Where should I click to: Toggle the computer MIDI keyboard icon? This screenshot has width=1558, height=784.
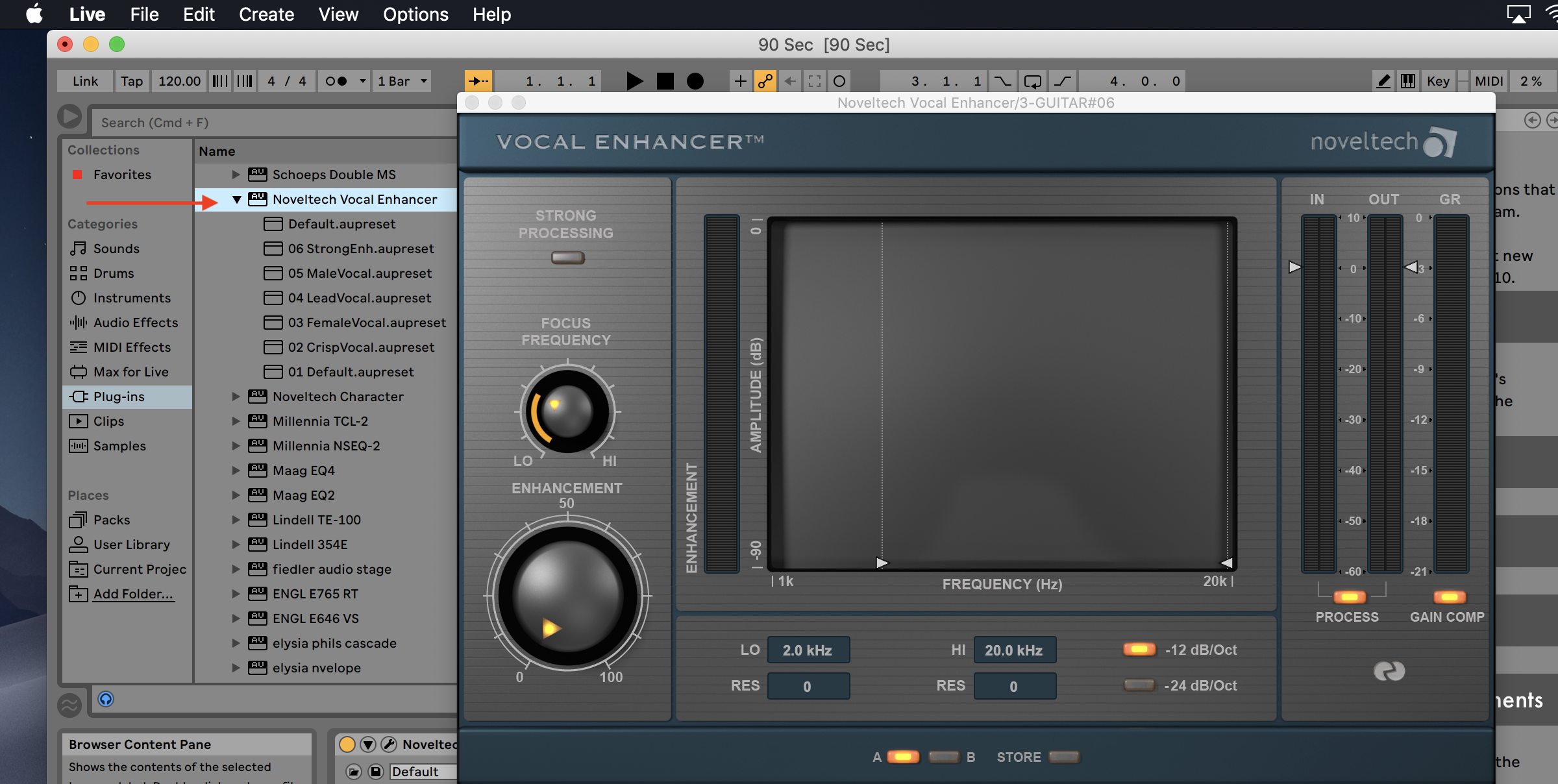pos(1407,81)
